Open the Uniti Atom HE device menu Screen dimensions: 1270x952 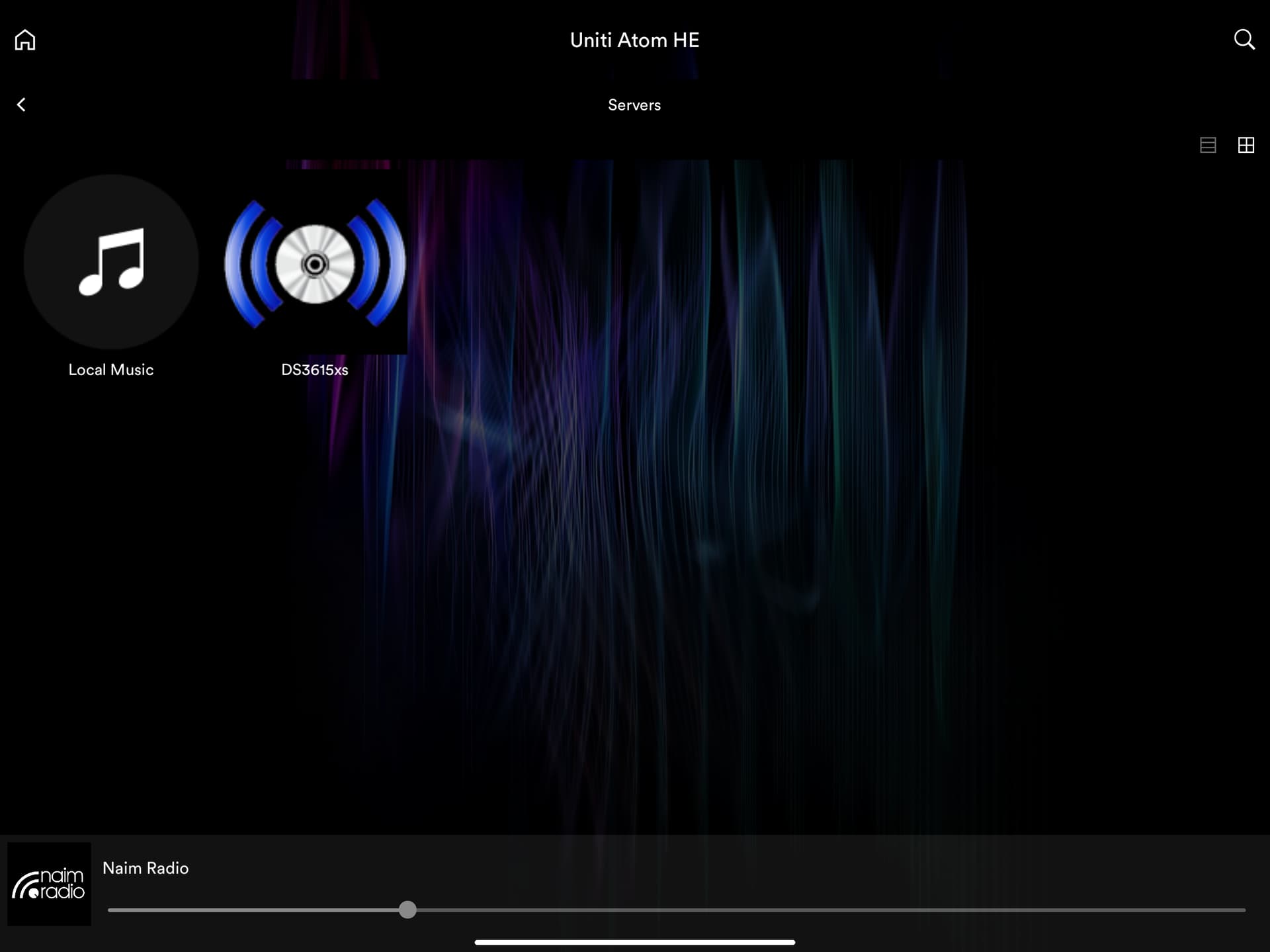[634, 40]
